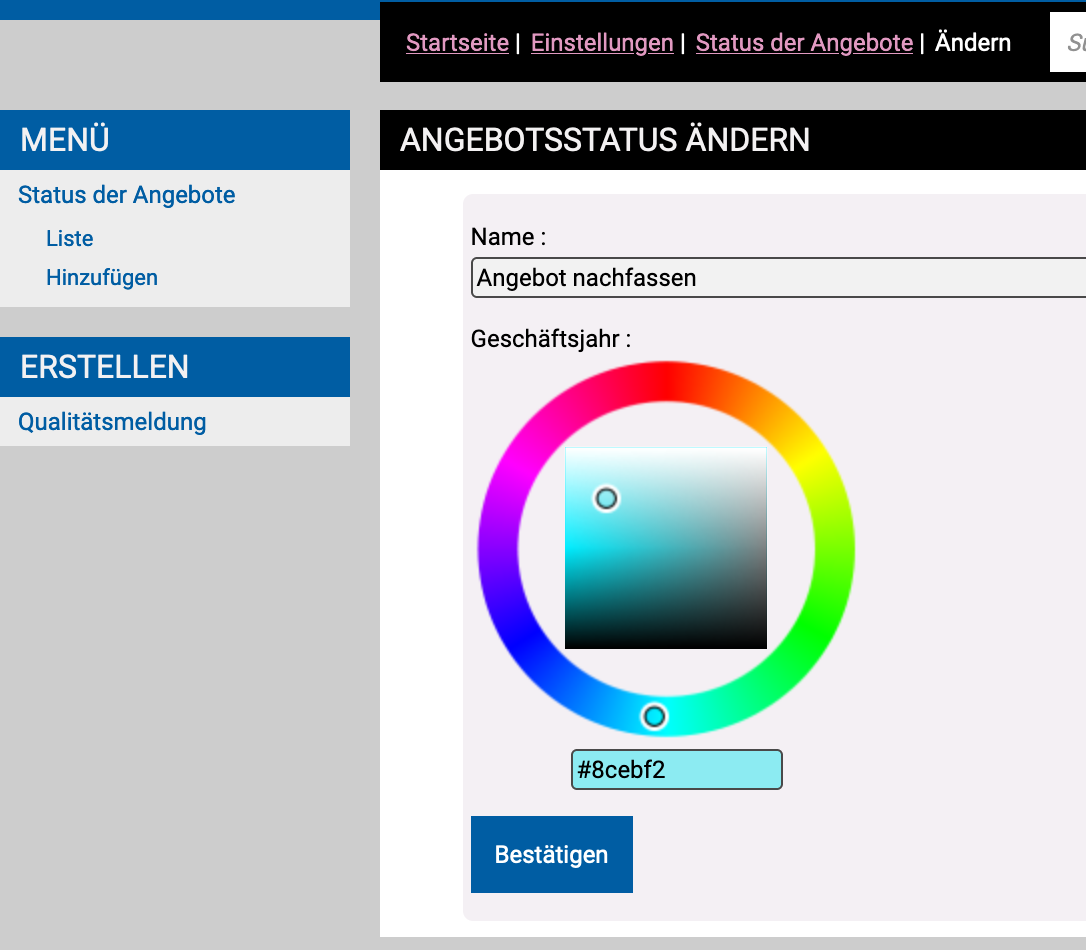The image size is (1086, 950).
Task: Pick red at the top of the hue ring
Action: point(666,380)
